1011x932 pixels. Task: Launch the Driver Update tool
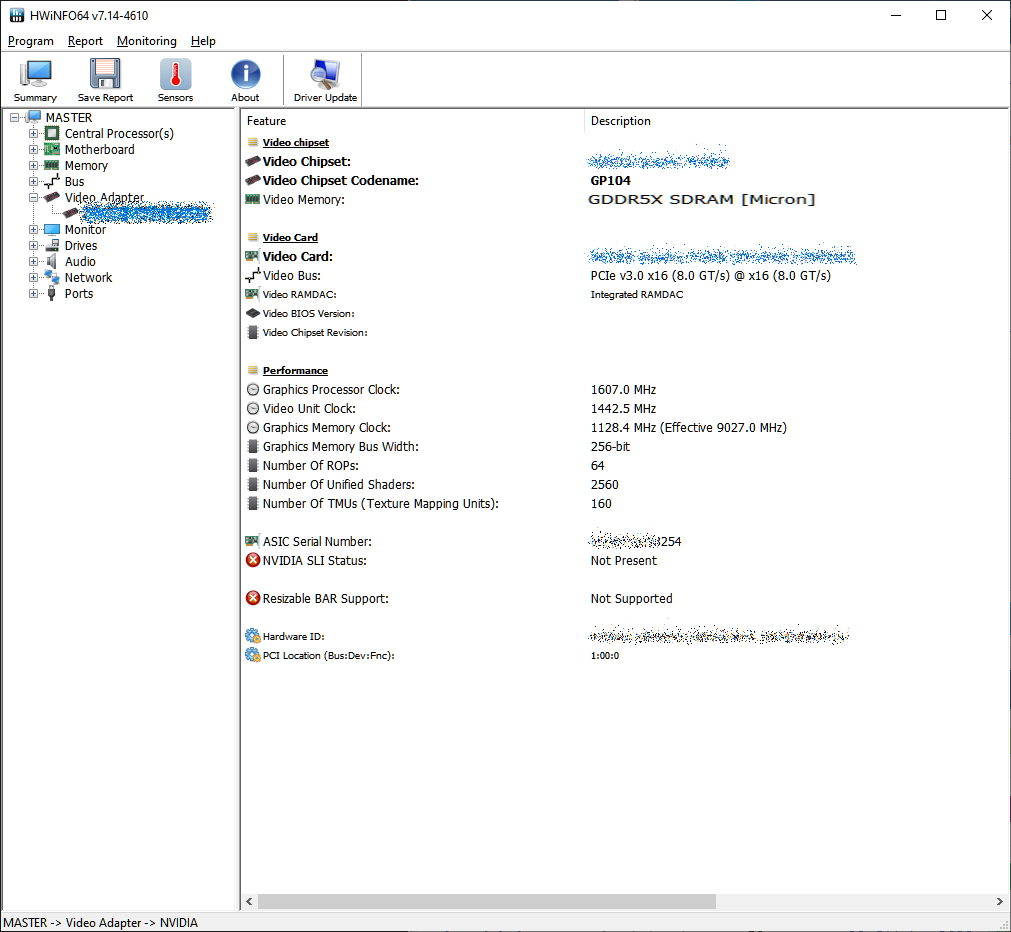click(325, 80)
